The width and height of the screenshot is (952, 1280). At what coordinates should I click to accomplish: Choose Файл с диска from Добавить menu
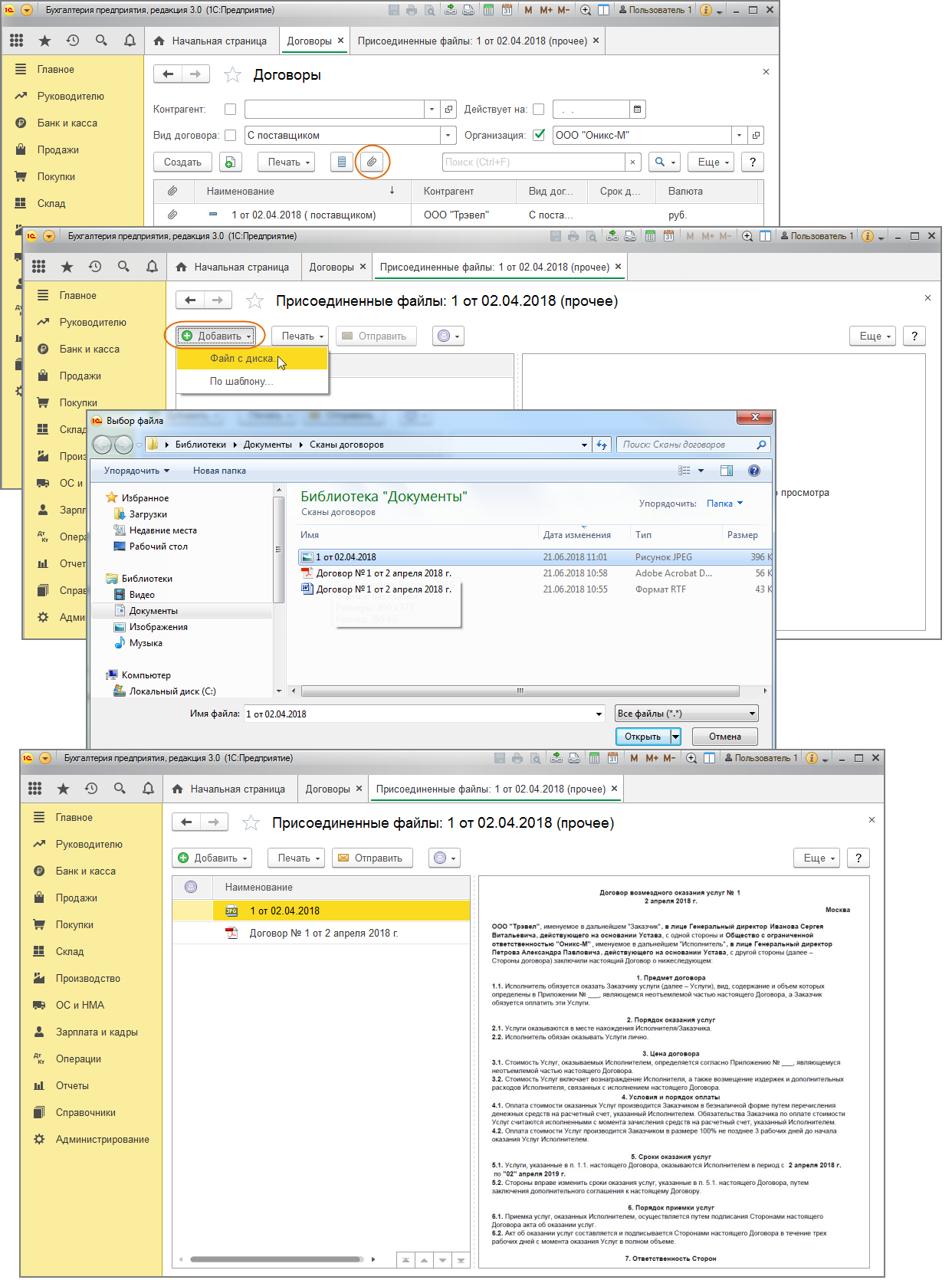(242, 359)
